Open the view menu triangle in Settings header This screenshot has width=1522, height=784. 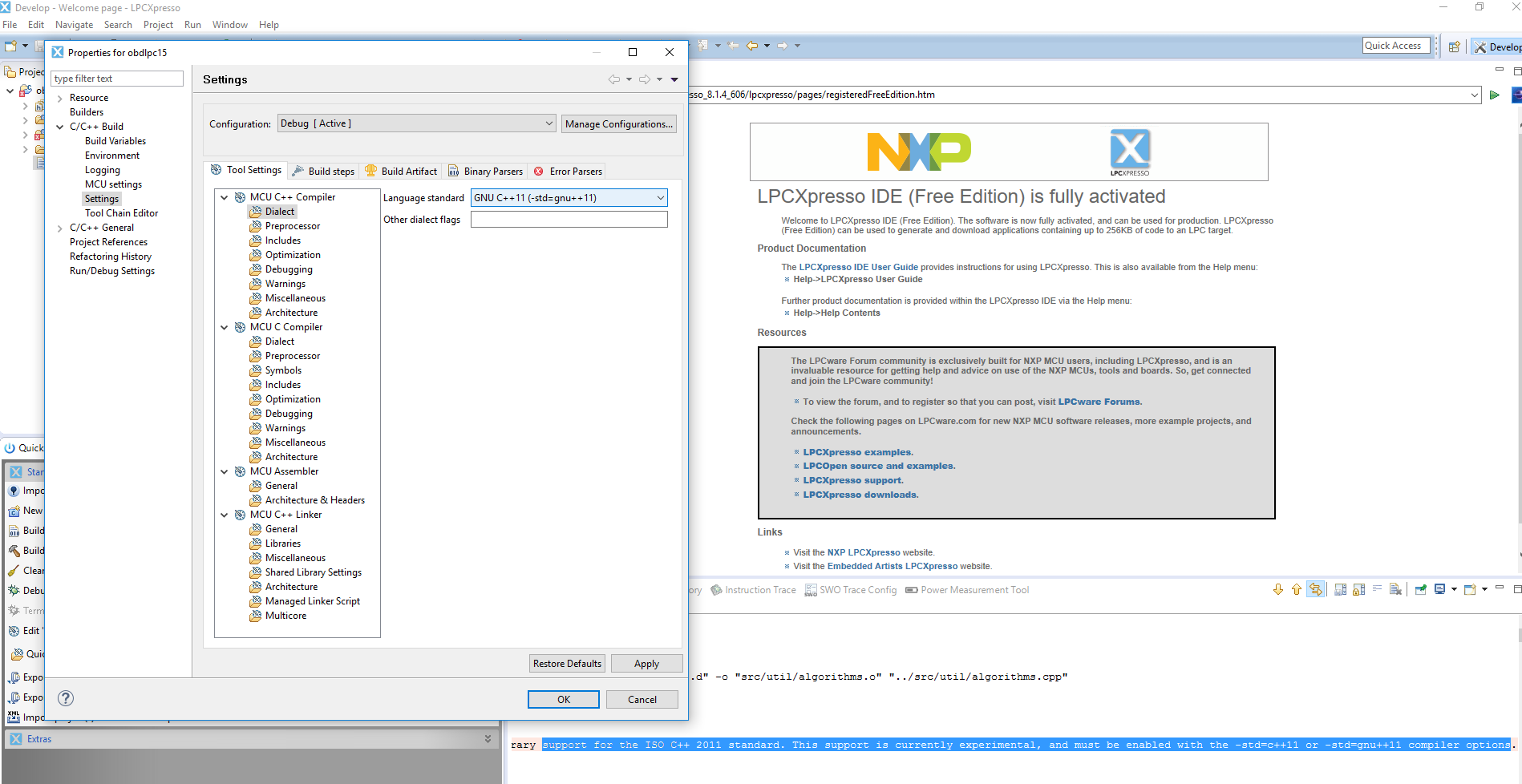click(x=674, y=79)
